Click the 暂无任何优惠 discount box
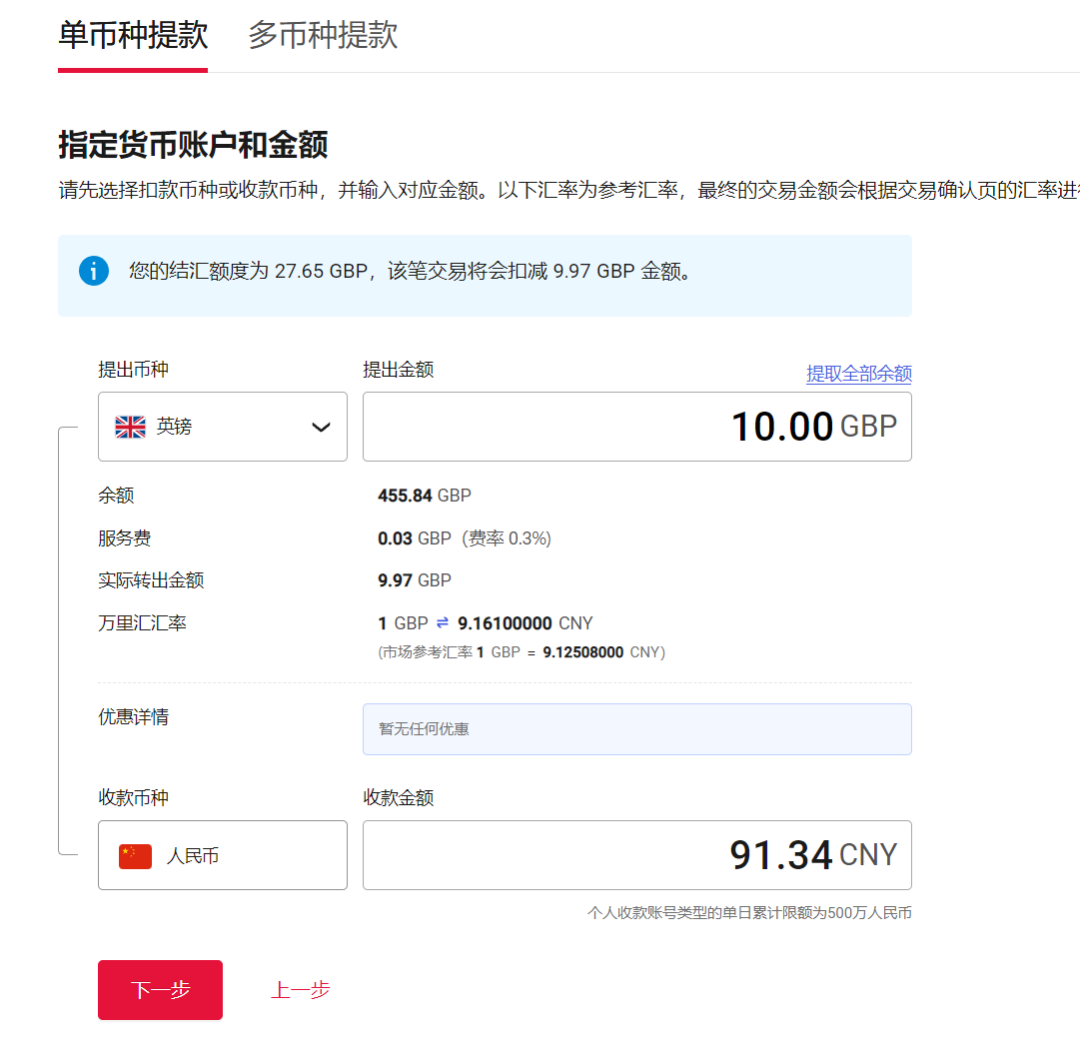This screenshot has height=1055, width=1080. pyautogui.click(x=637, y=729)
